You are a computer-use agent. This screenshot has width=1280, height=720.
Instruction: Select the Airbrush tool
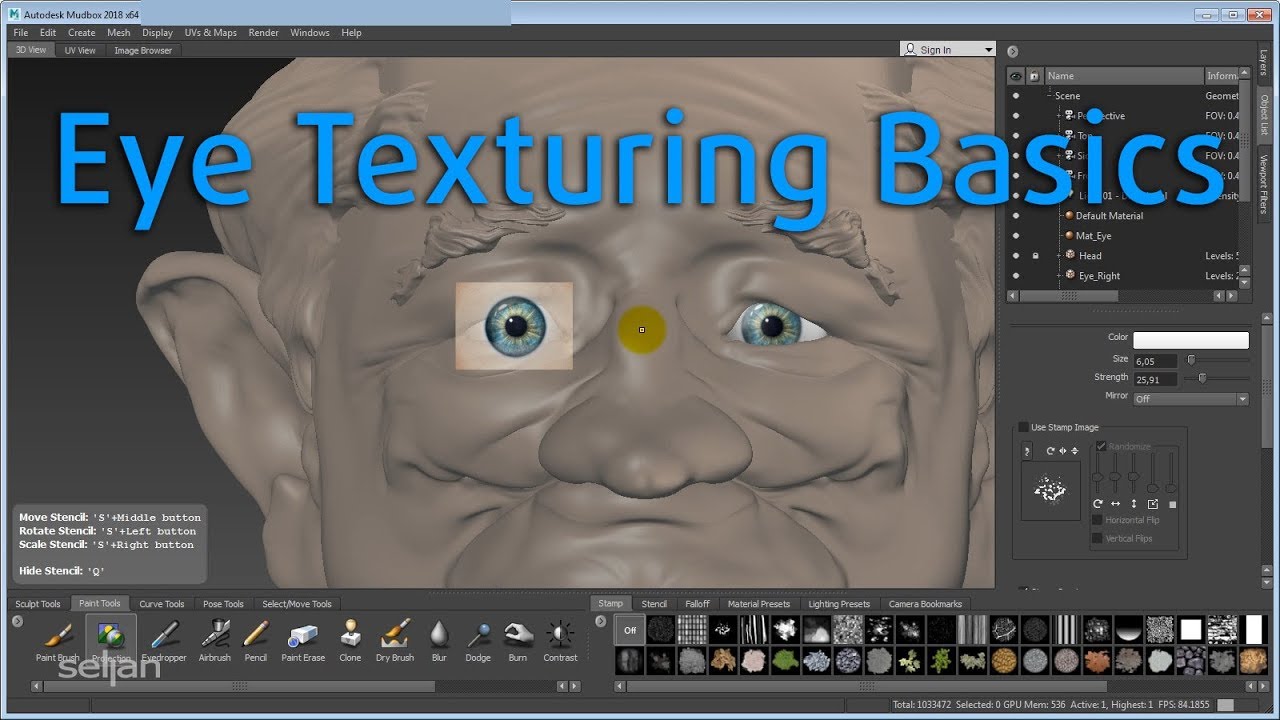coord(215,640)
